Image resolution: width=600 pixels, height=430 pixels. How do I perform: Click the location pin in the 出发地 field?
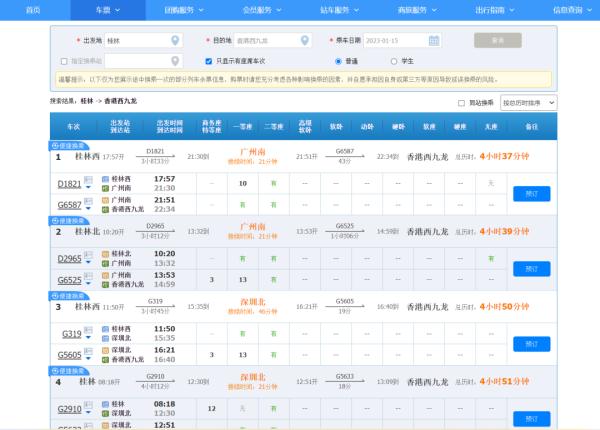coord(175,40)
